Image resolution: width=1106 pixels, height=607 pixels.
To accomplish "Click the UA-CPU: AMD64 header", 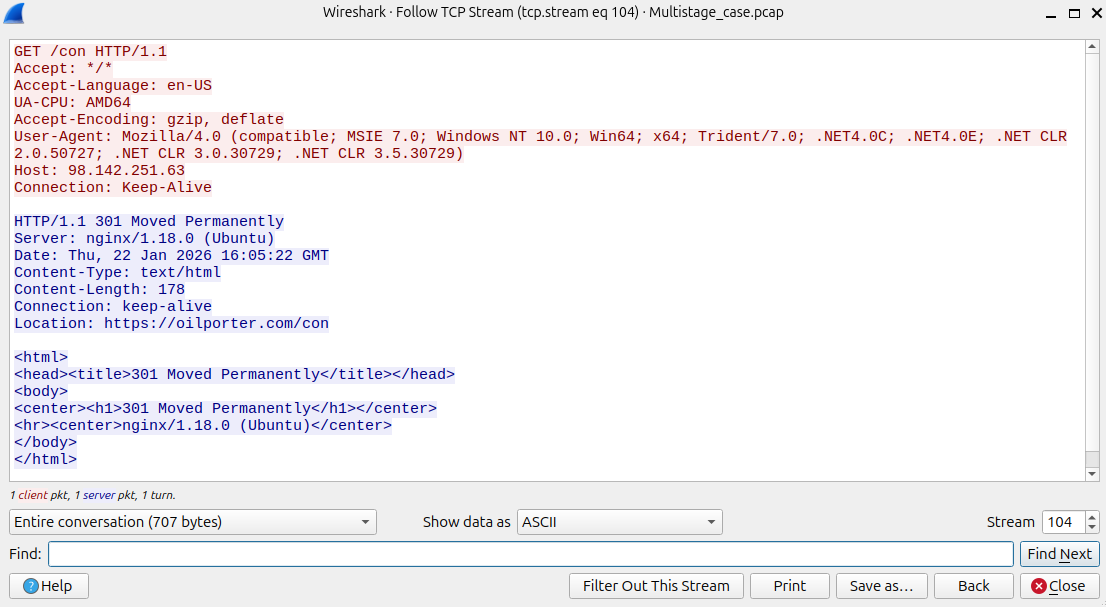I will pyautogui.click(x=72, y=102).
